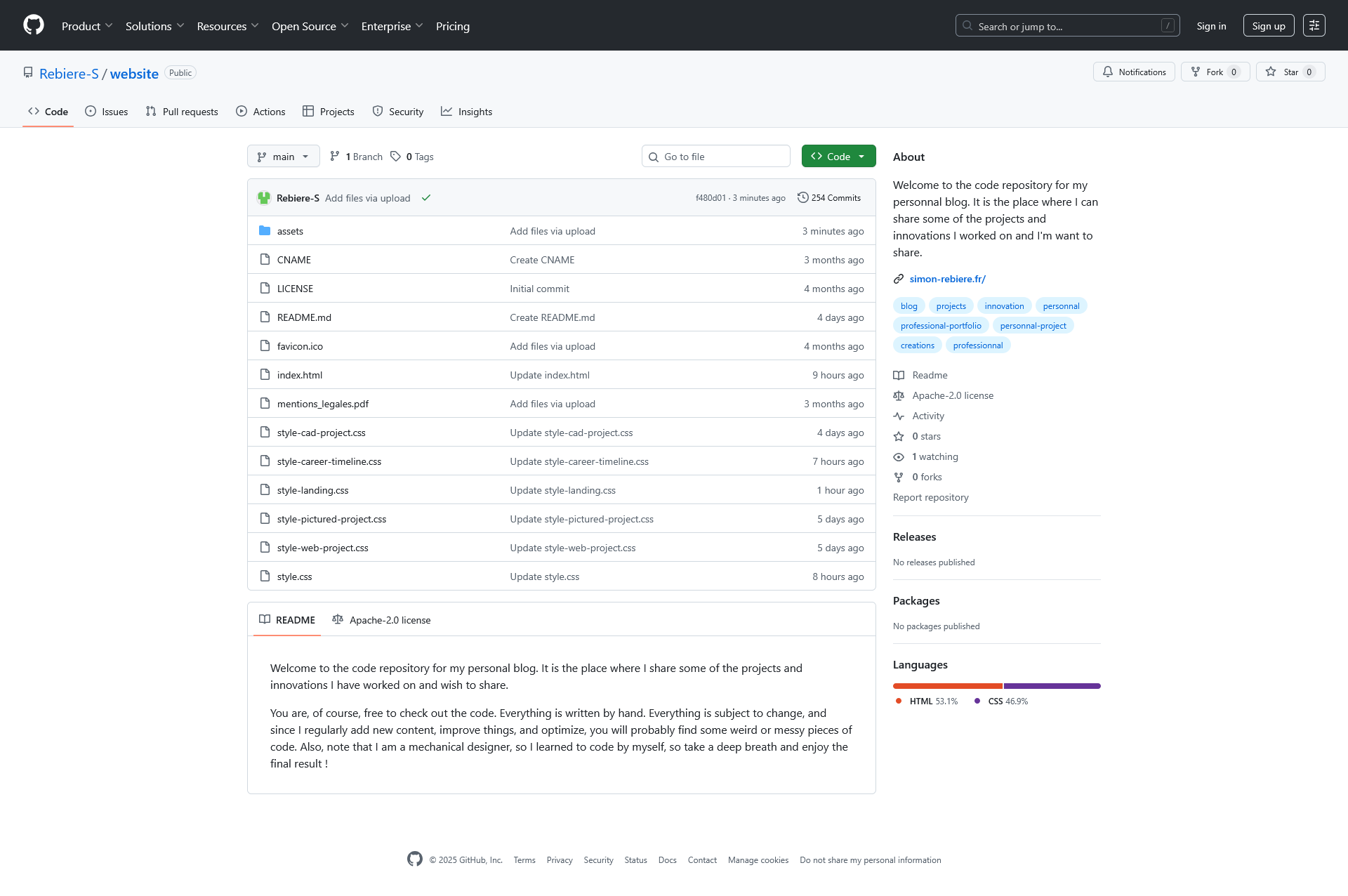The height and width of the screenshot is (896, 1348).
Task: Expand the Enterprise menu
Action: (x=392, y=26)
